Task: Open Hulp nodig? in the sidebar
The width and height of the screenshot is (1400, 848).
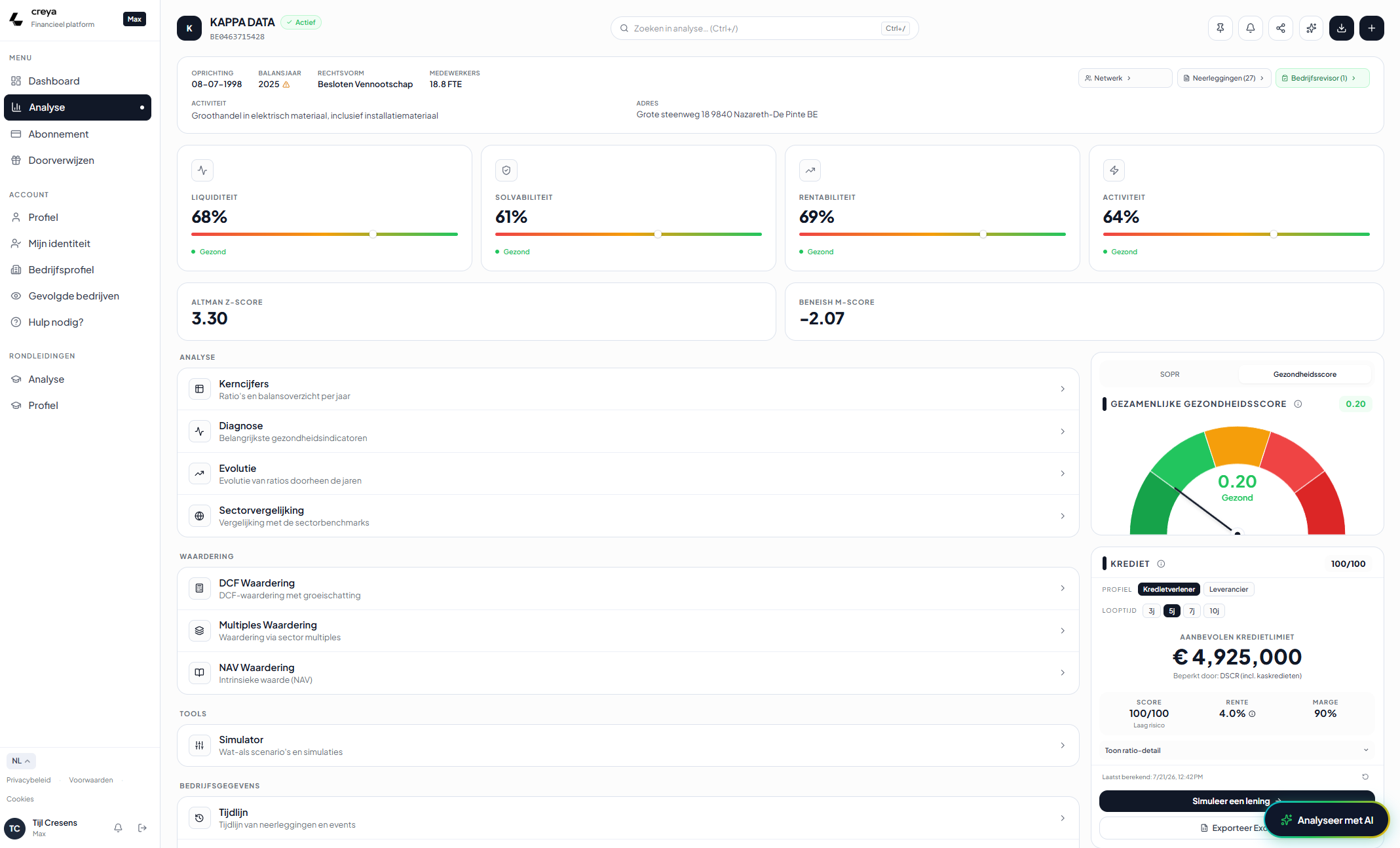Action: click(77, 322)
